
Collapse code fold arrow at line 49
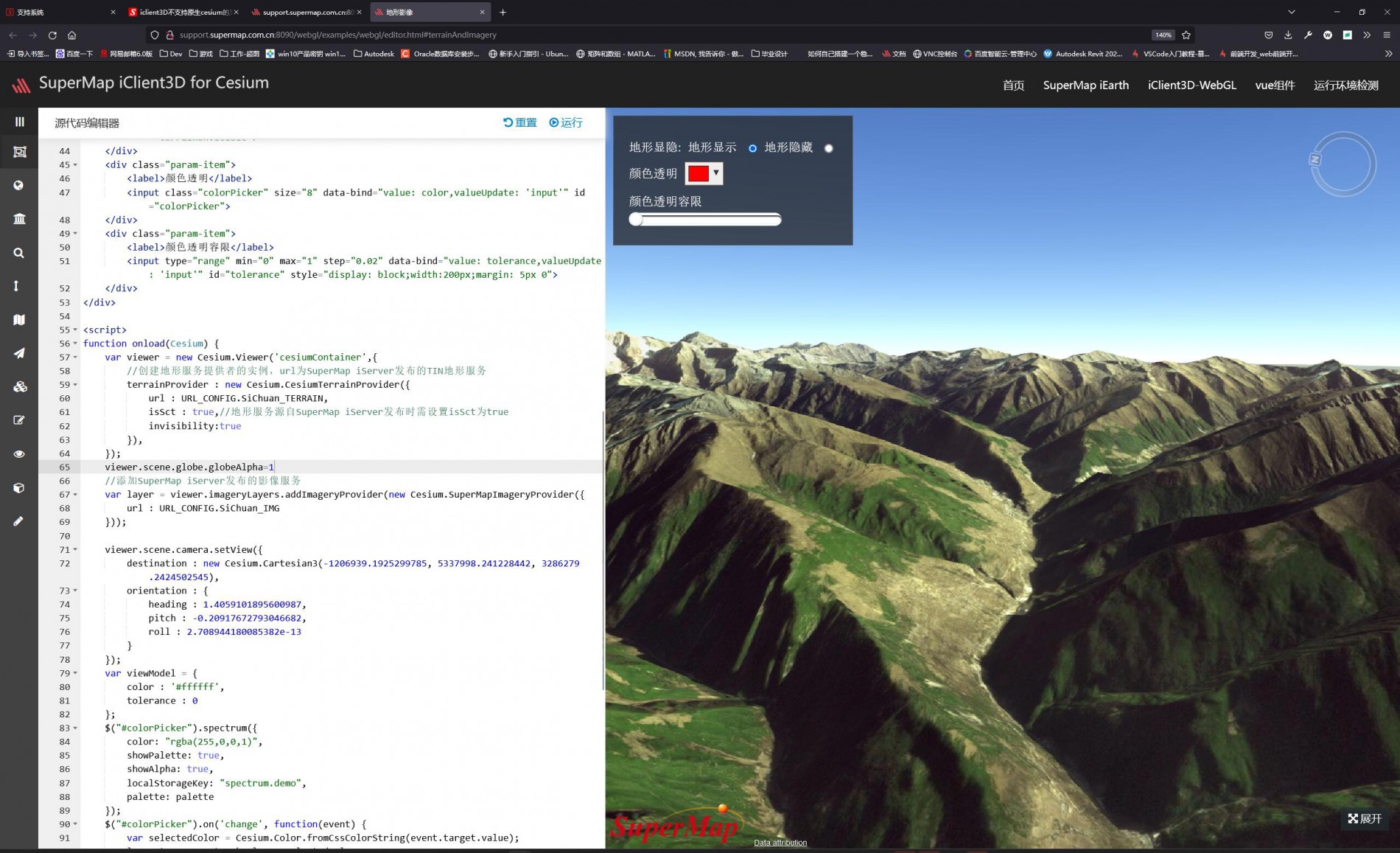pyautogui.click(x=75, y=234)
